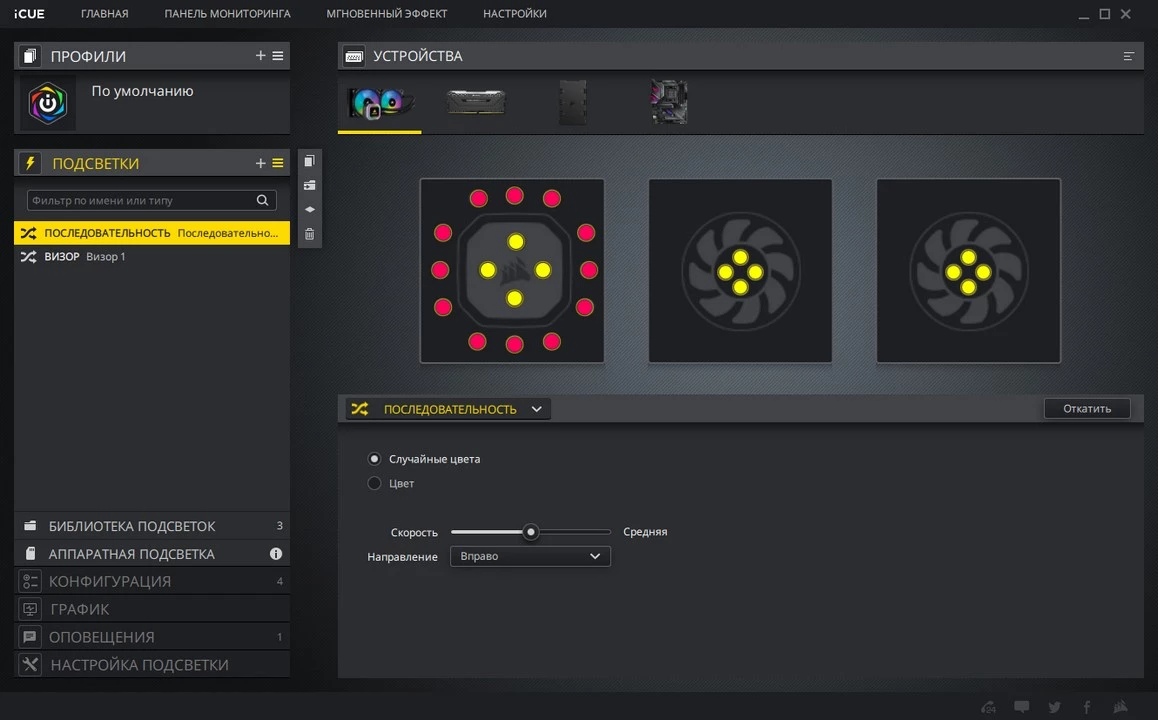Viewport: 1158px width, 720px height.
Task: Click top yellow LED on pump head
Action: pos(515,241)
